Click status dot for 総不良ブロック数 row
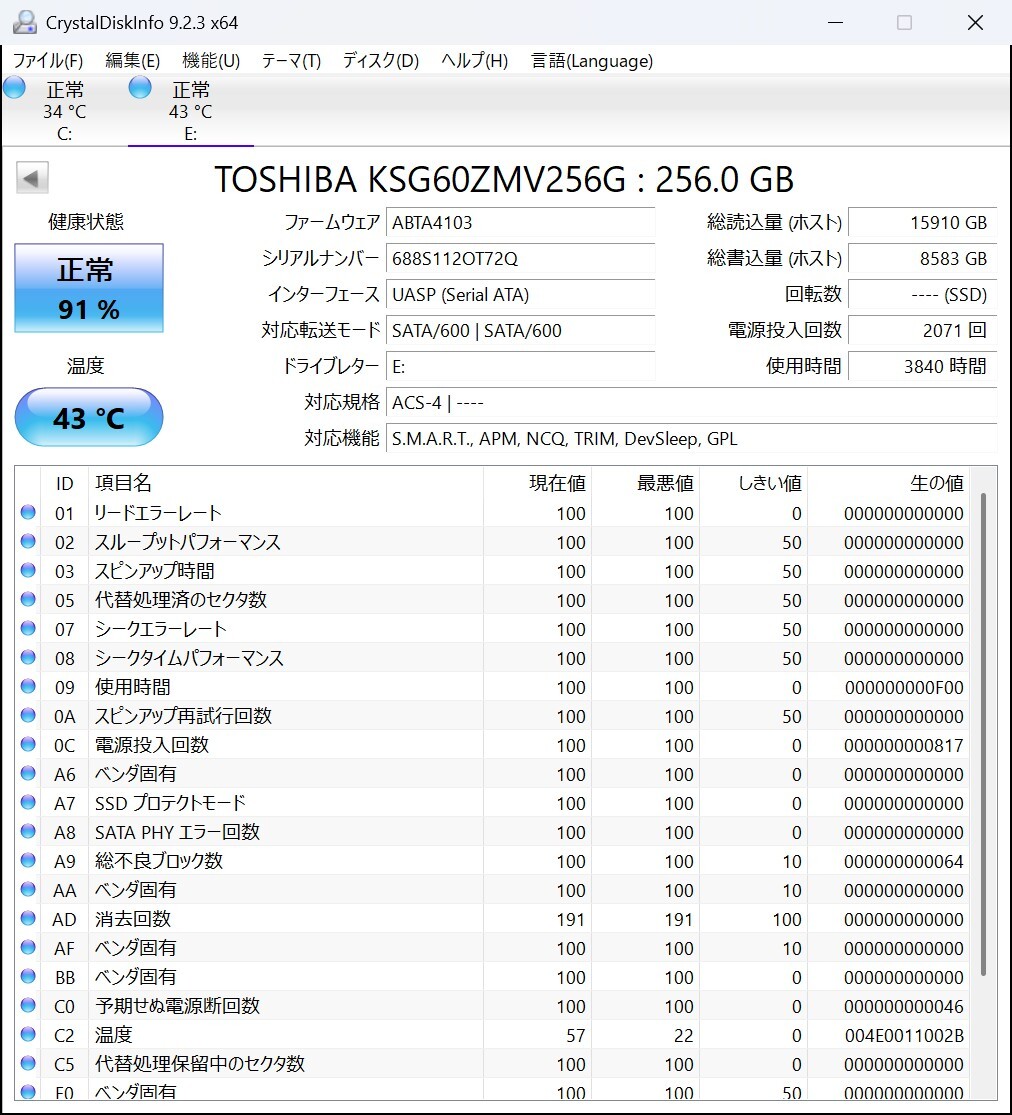The height and width of the screenshot is (1115, 1012). point(28,860)
